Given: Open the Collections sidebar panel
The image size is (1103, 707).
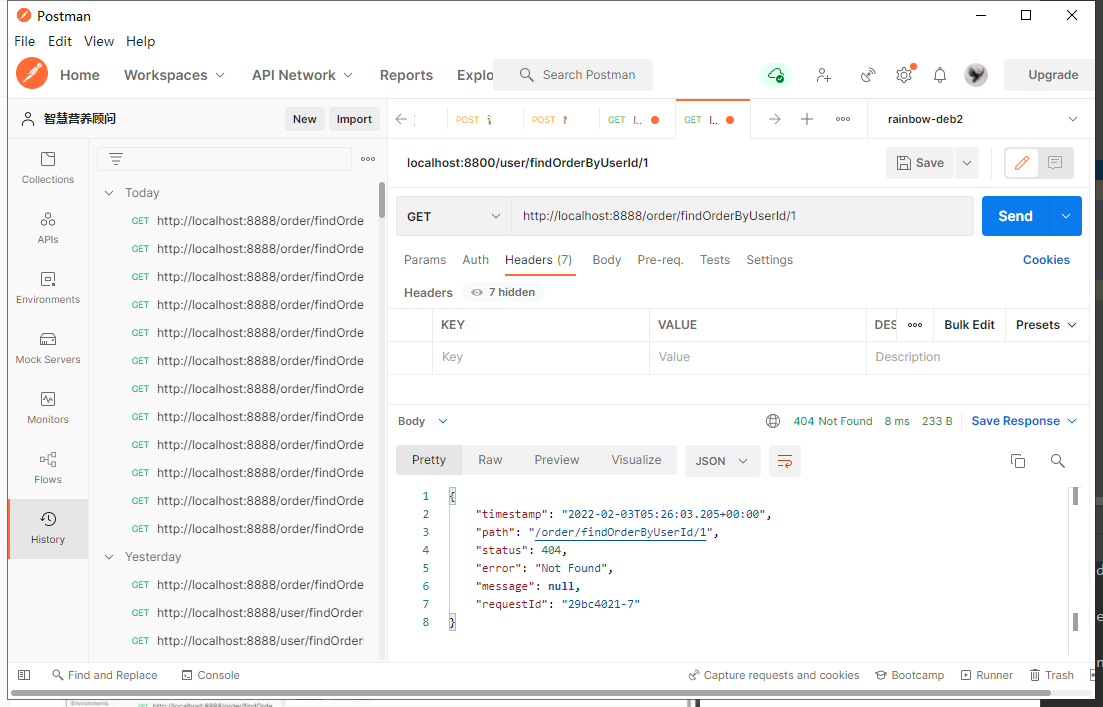Looking at the screenshot, I should click(48, 168).
